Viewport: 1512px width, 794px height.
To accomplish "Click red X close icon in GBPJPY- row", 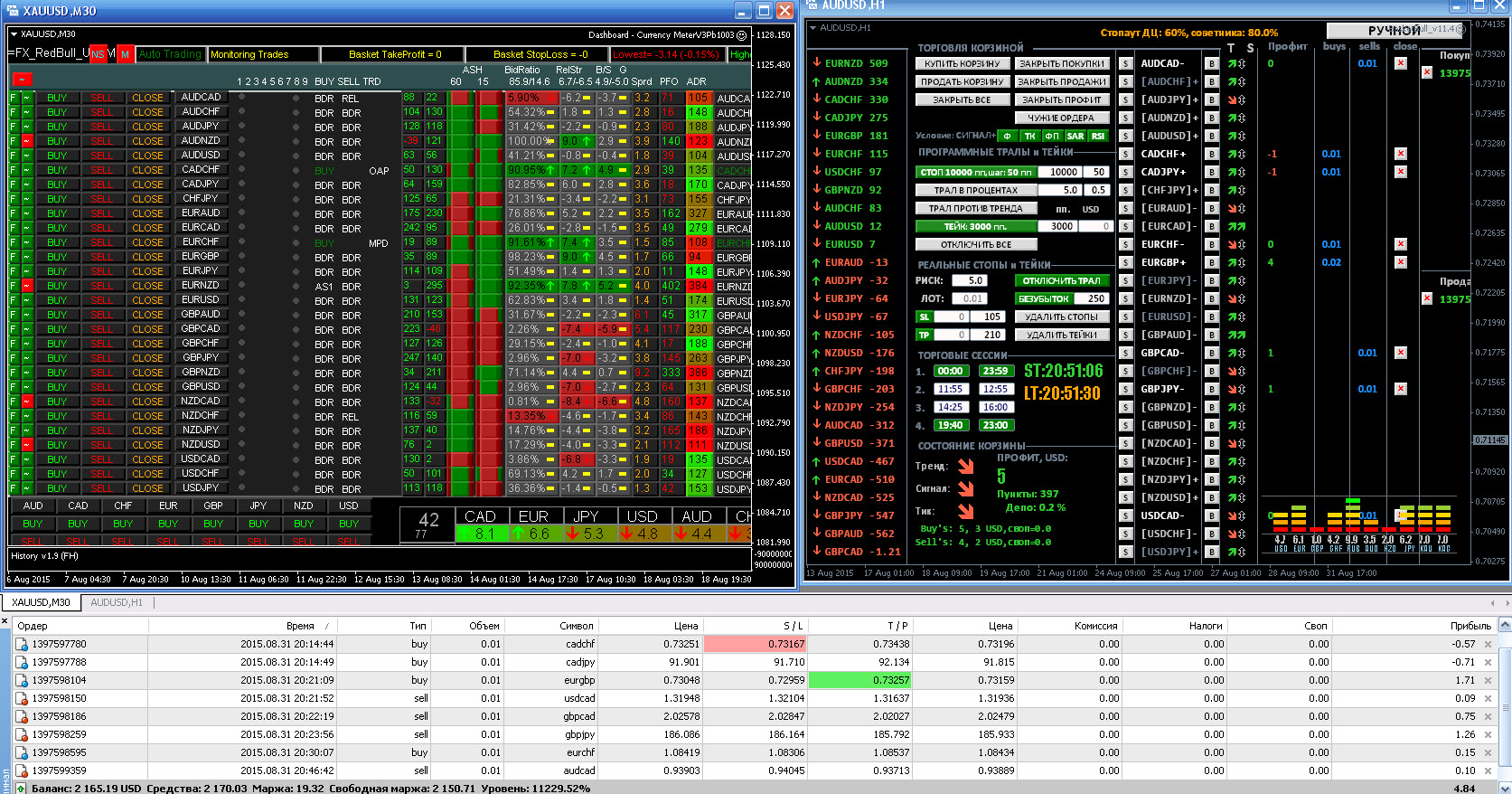I will [1400, 389].
